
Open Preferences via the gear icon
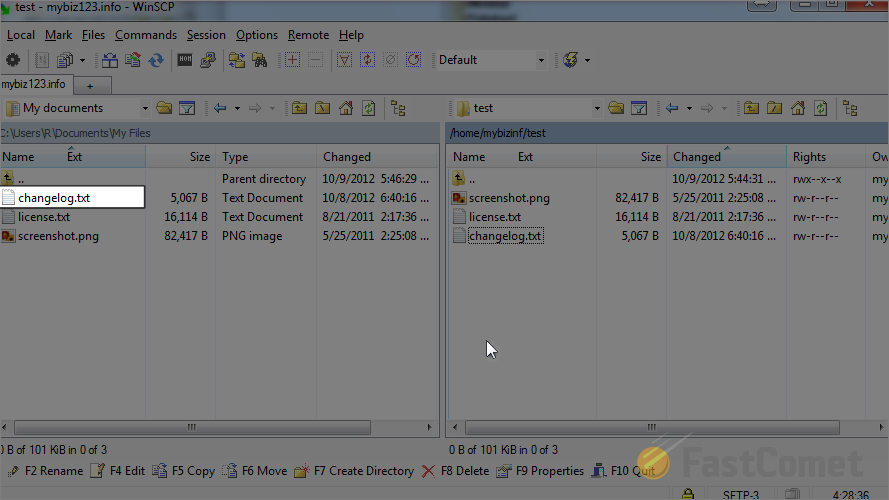tap(12, 60)
